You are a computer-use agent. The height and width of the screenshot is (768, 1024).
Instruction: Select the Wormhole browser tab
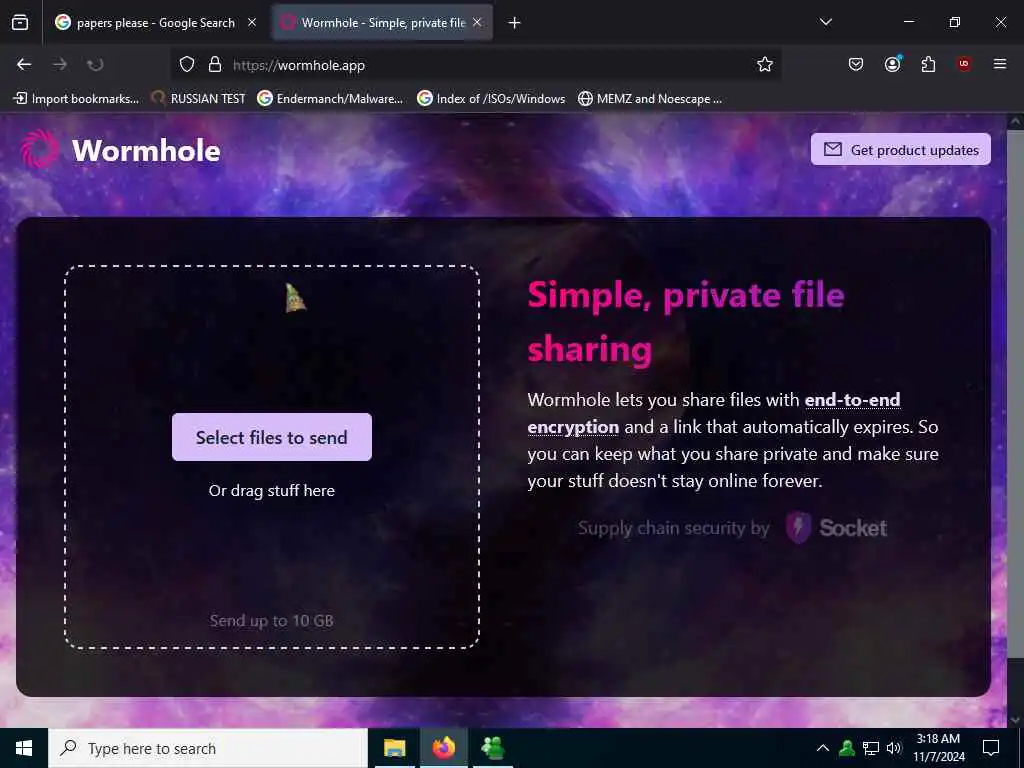pyautogui.click(x=383, y=22)
